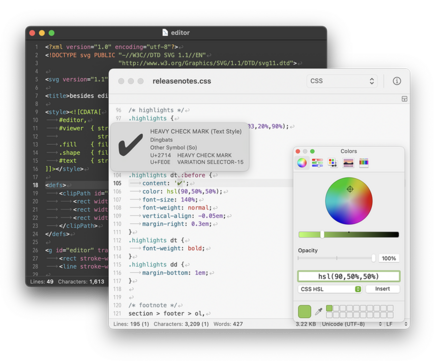Image resolution: width=444 pixels, height=361 pixels.
Task: Click the document icon in editor title bar
Action: tap(165, 32)
